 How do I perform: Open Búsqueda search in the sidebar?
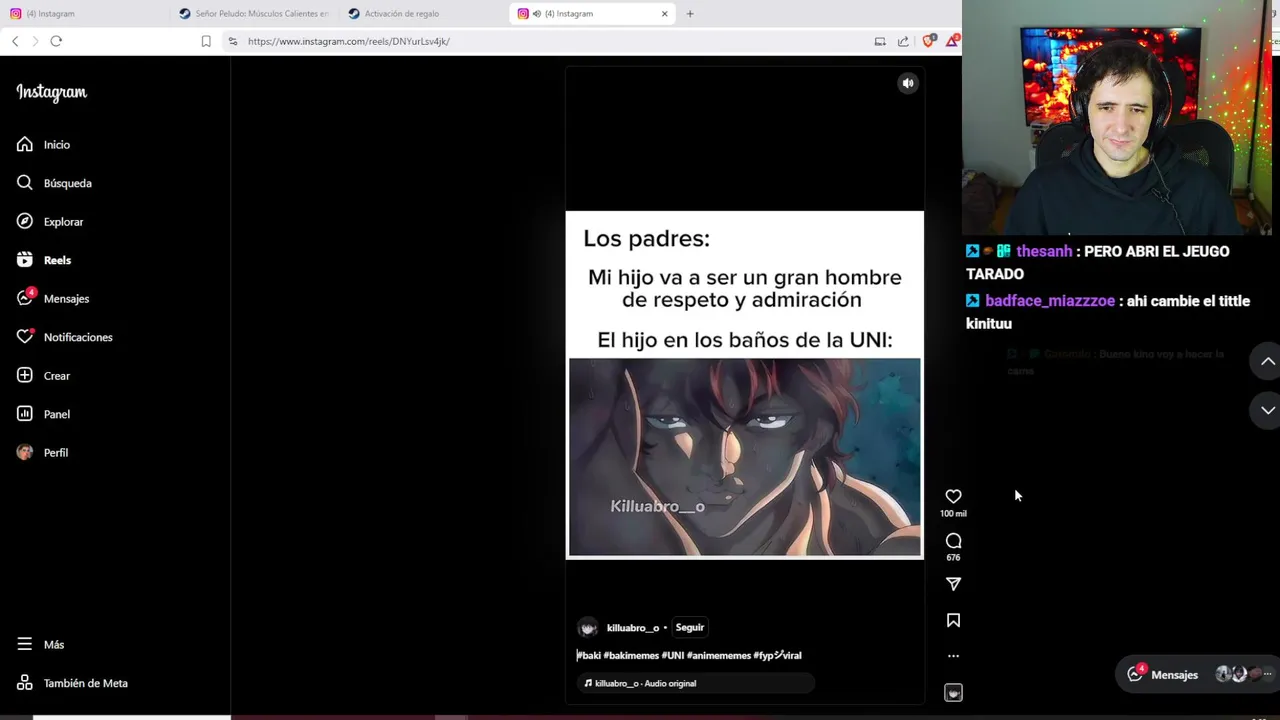[x=54, y=183]
